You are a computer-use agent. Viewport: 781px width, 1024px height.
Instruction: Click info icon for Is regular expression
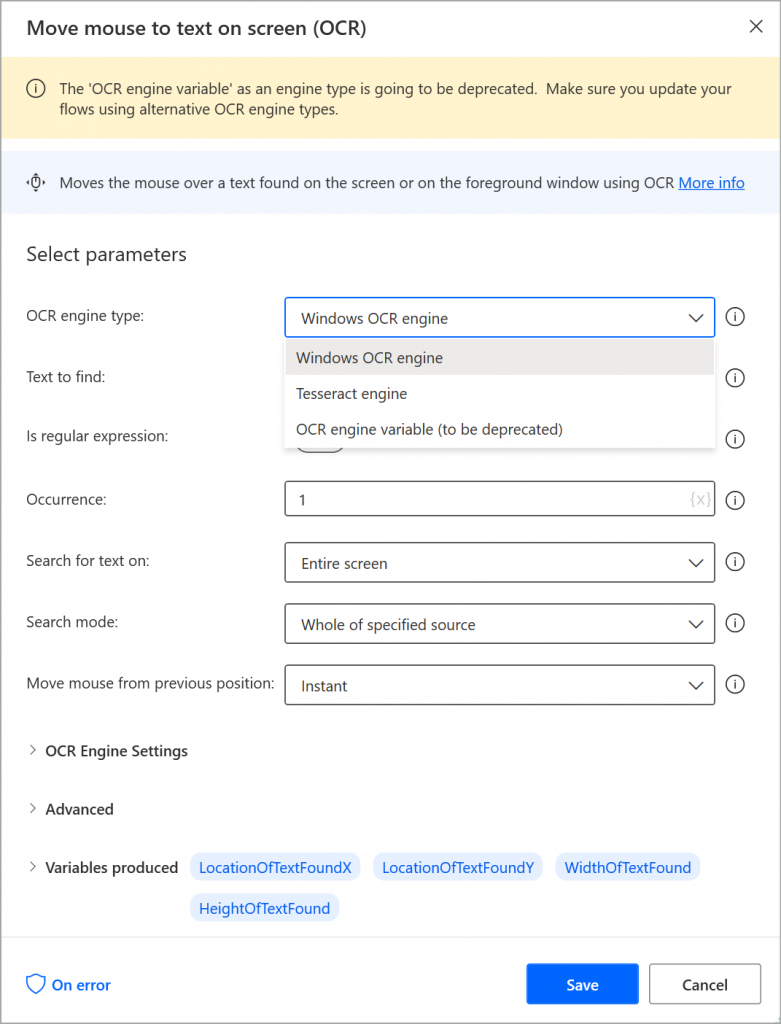coord(735,439)
